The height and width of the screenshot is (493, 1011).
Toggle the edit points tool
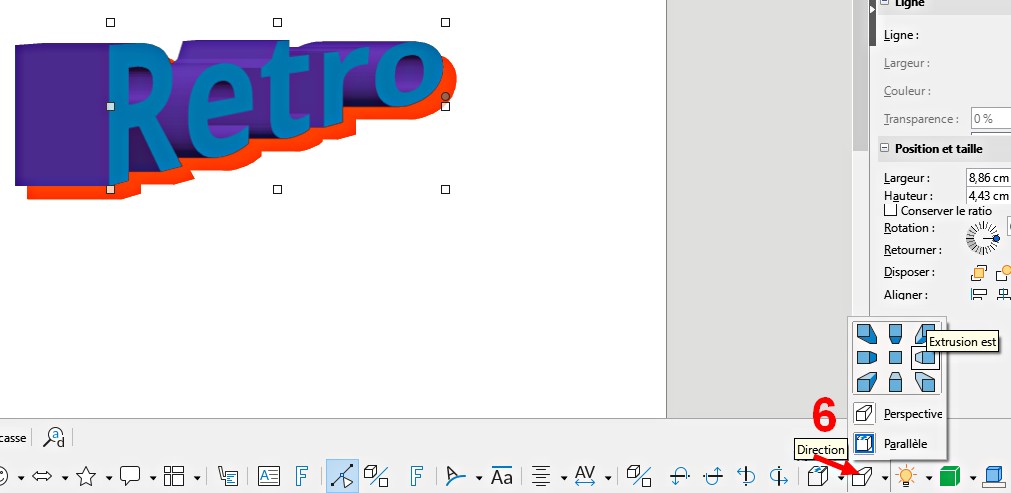[342, 476]
